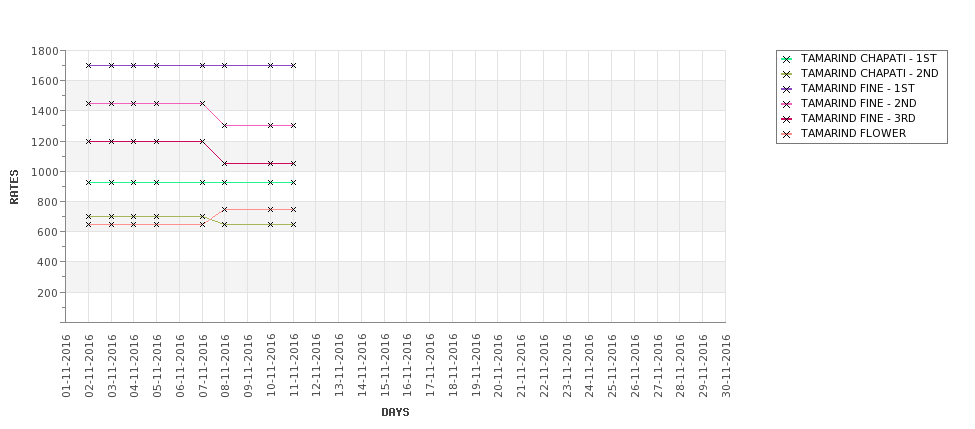Select Fine 3rd data point on 08-11-2016

[x=224, y=164]
